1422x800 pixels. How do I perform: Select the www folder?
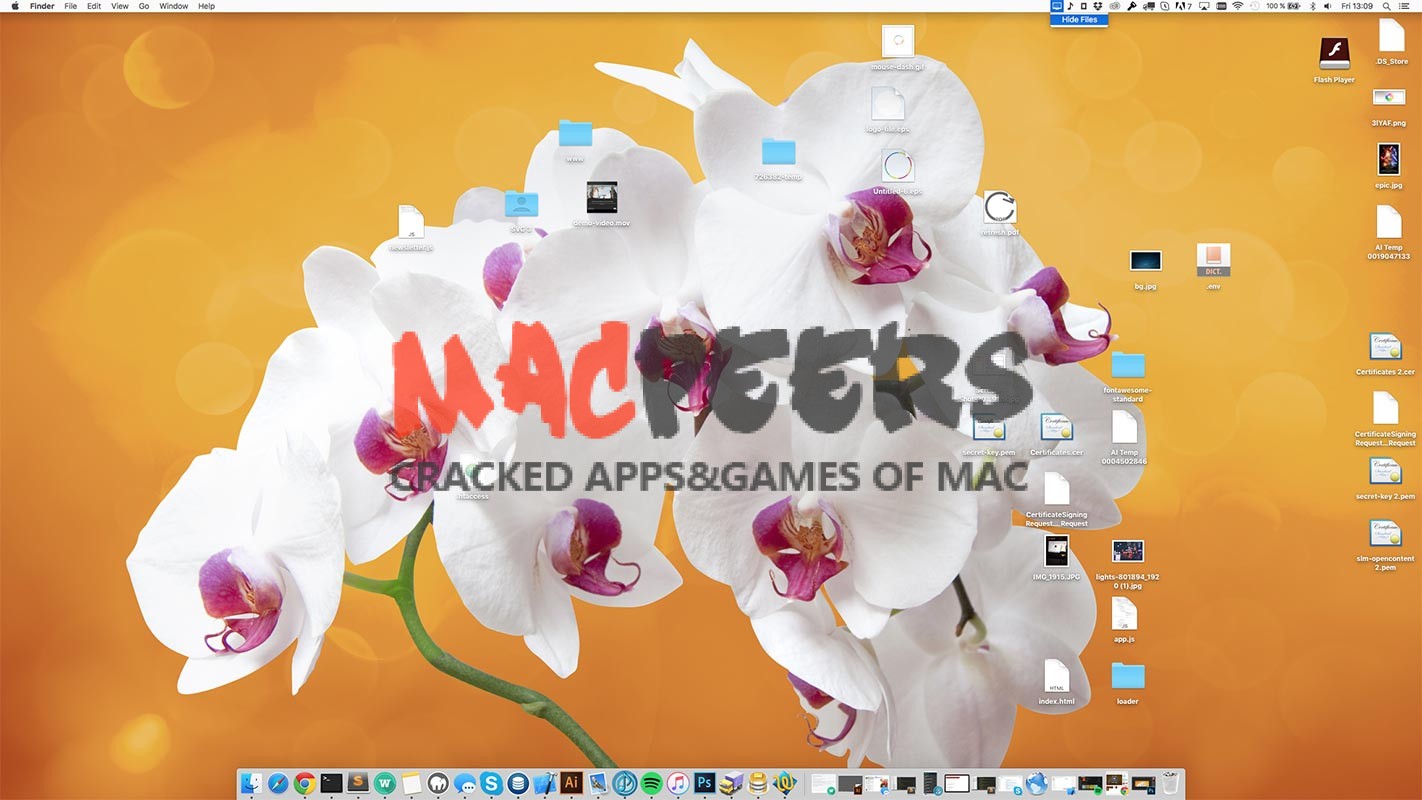(575, 133)
